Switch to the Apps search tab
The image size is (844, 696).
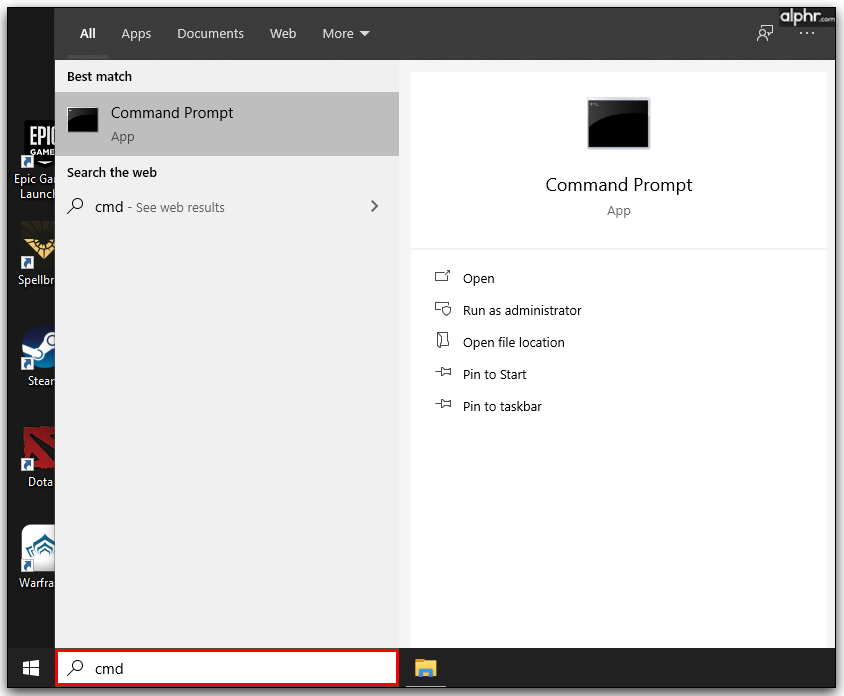coord(136,34)
